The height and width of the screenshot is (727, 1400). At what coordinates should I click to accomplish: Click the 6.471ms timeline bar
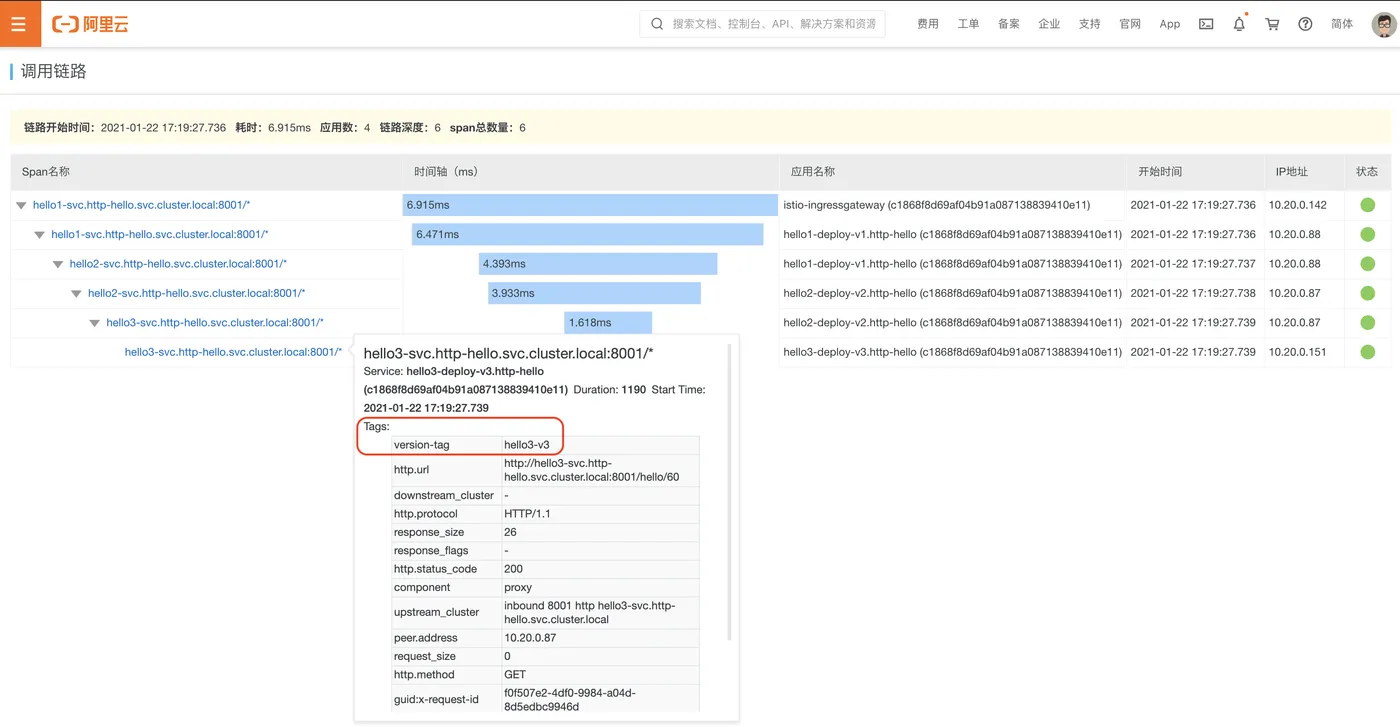click(x=588, y=234)
